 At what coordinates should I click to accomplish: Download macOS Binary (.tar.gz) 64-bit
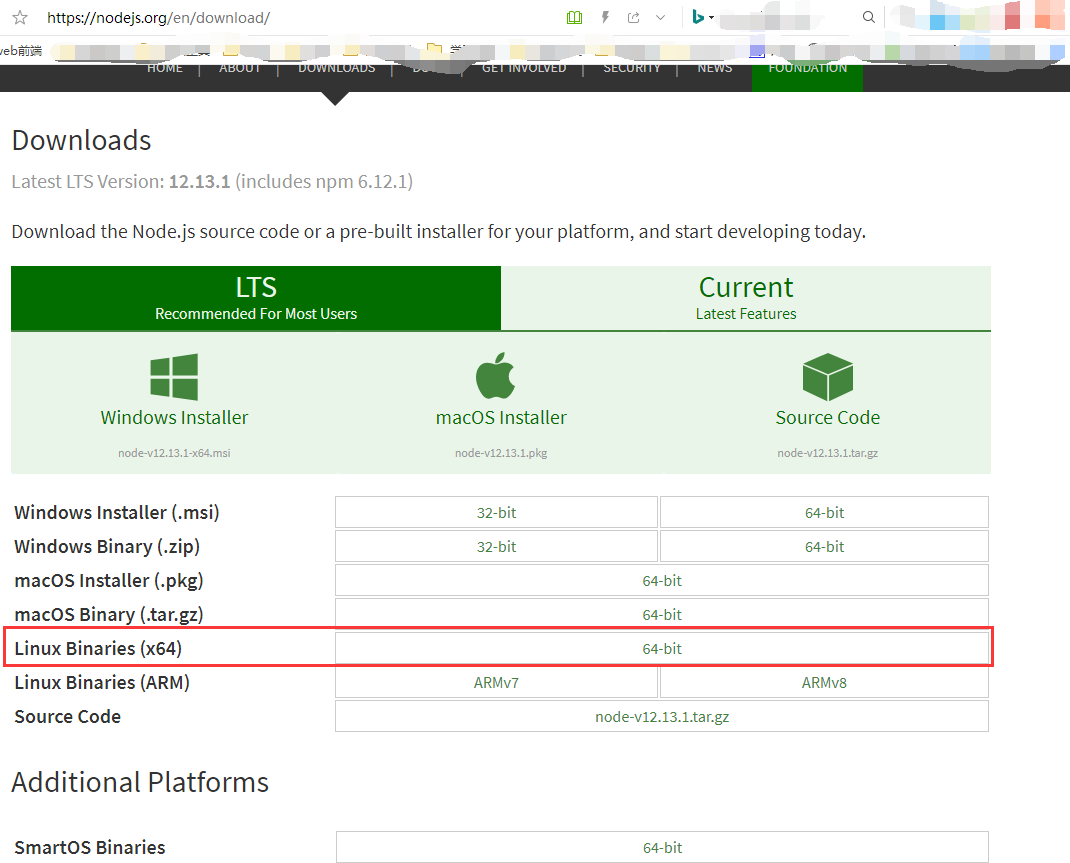662,614
